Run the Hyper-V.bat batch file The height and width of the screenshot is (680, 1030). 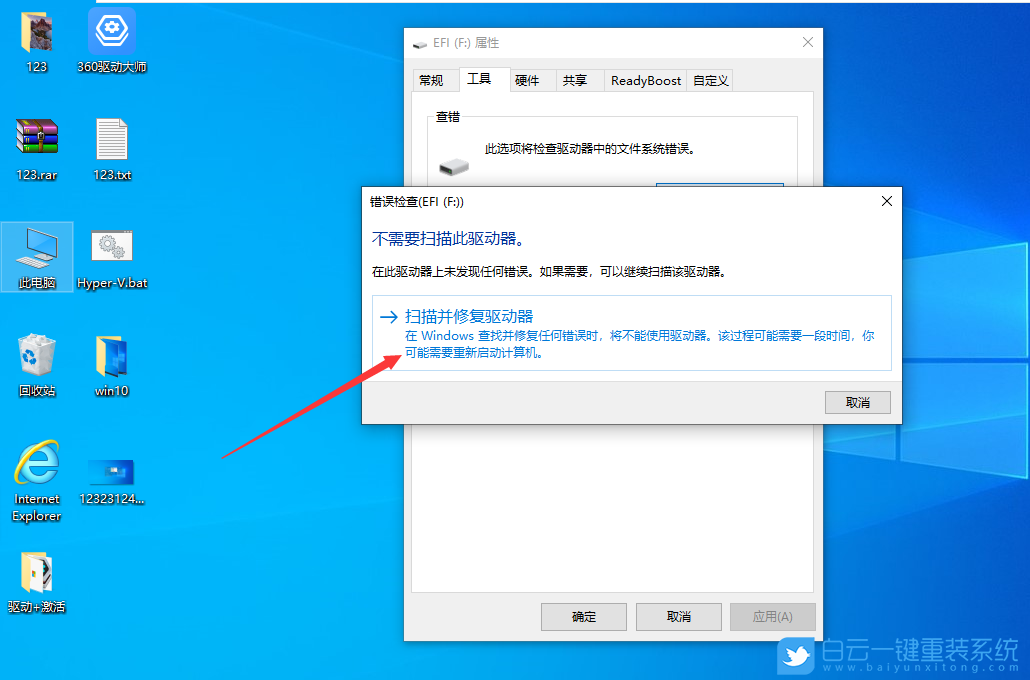[x=111, y=245]
